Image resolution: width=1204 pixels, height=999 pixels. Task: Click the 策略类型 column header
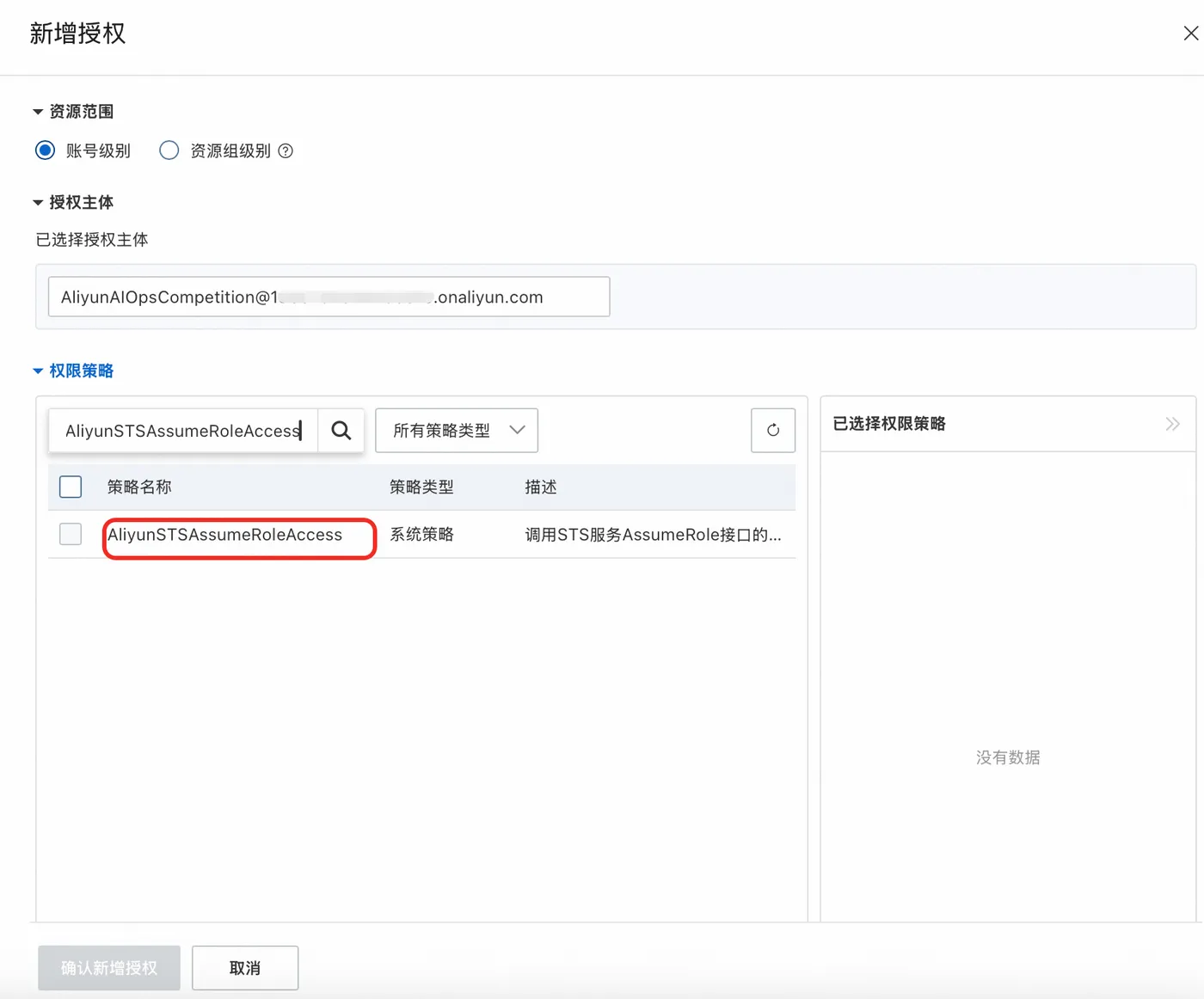tap(421, 487)
